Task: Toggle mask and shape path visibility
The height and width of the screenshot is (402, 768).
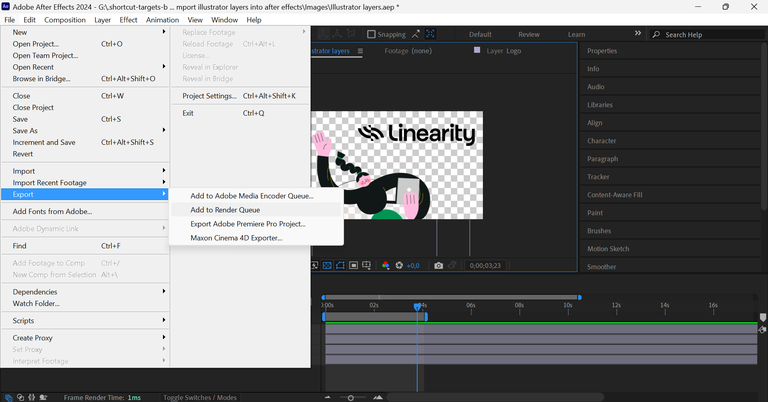Action: [341, 265]
